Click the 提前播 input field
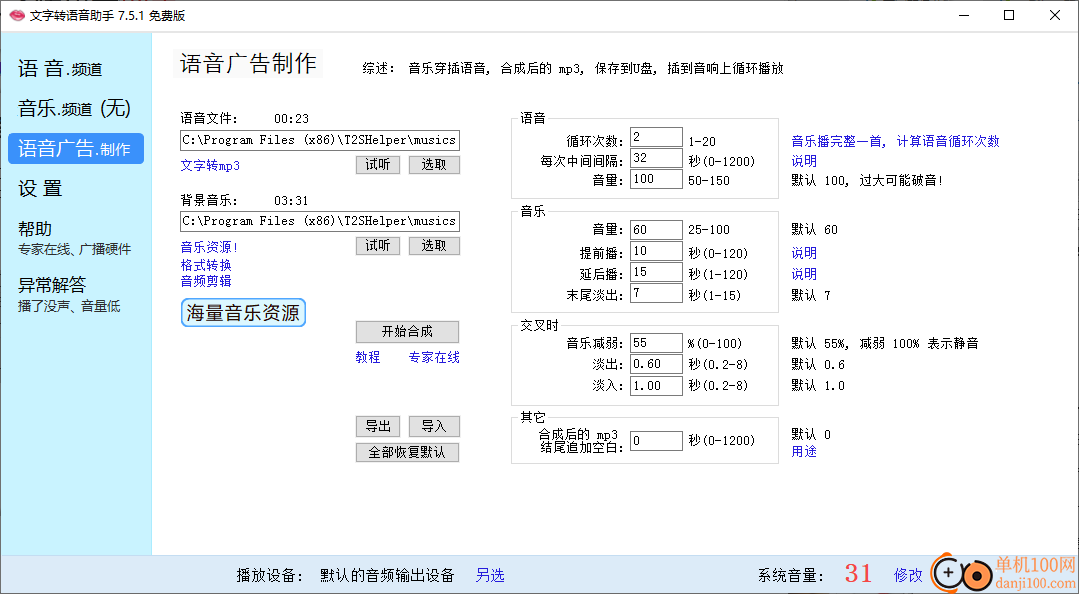 (x=656, y=251)
